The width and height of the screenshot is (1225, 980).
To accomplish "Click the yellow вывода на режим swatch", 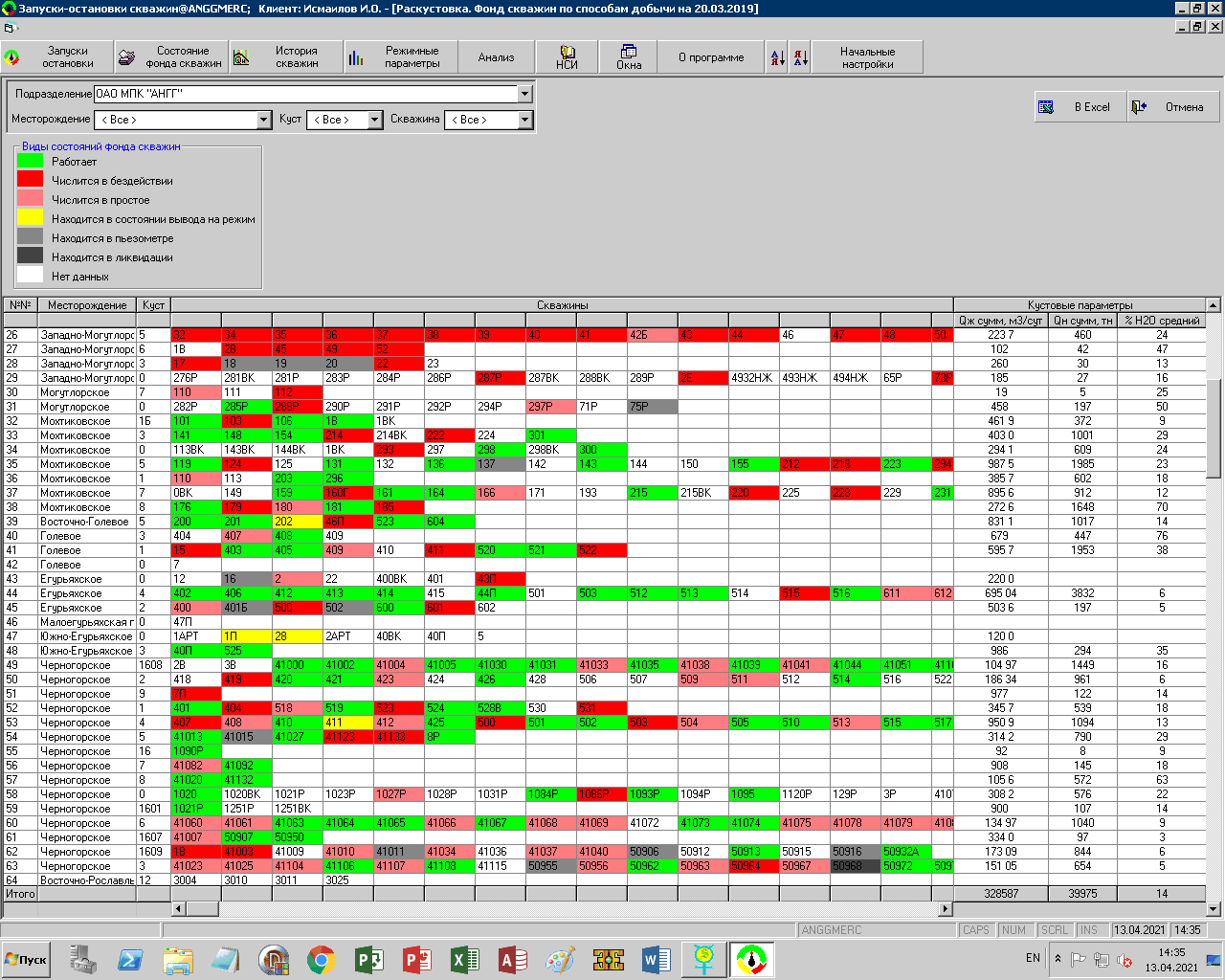I will tap(30, 218).
